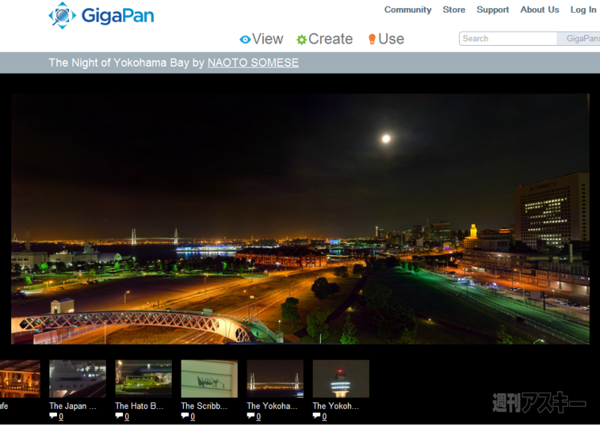Focus the Search input field
Screen dimensions: 600x427
508,38
